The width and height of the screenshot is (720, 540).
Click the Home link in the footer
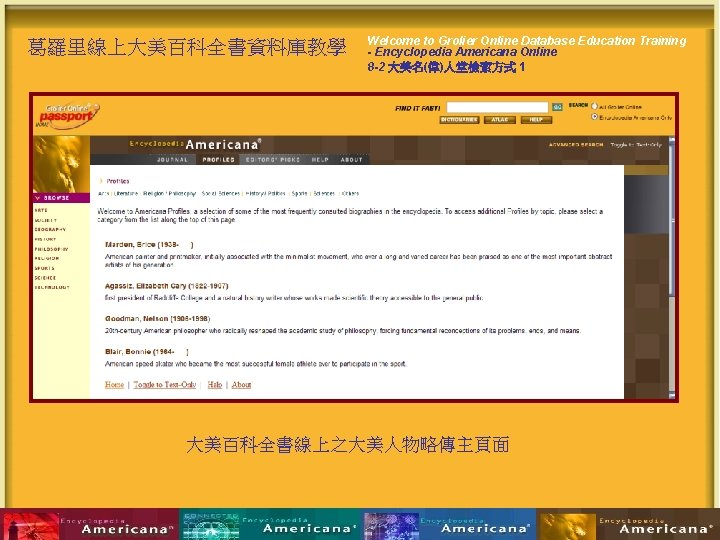click(x=114, y=385)
